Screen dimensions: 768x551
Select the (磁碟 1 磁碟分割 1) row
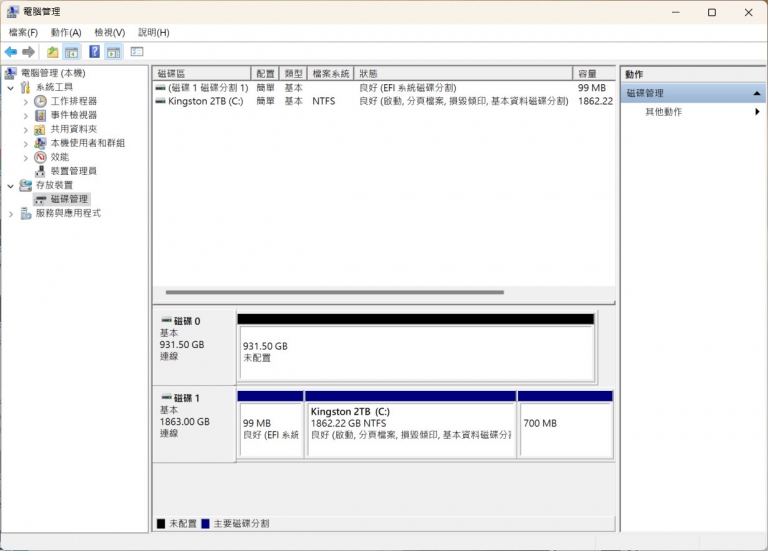(x=384, y=88)
